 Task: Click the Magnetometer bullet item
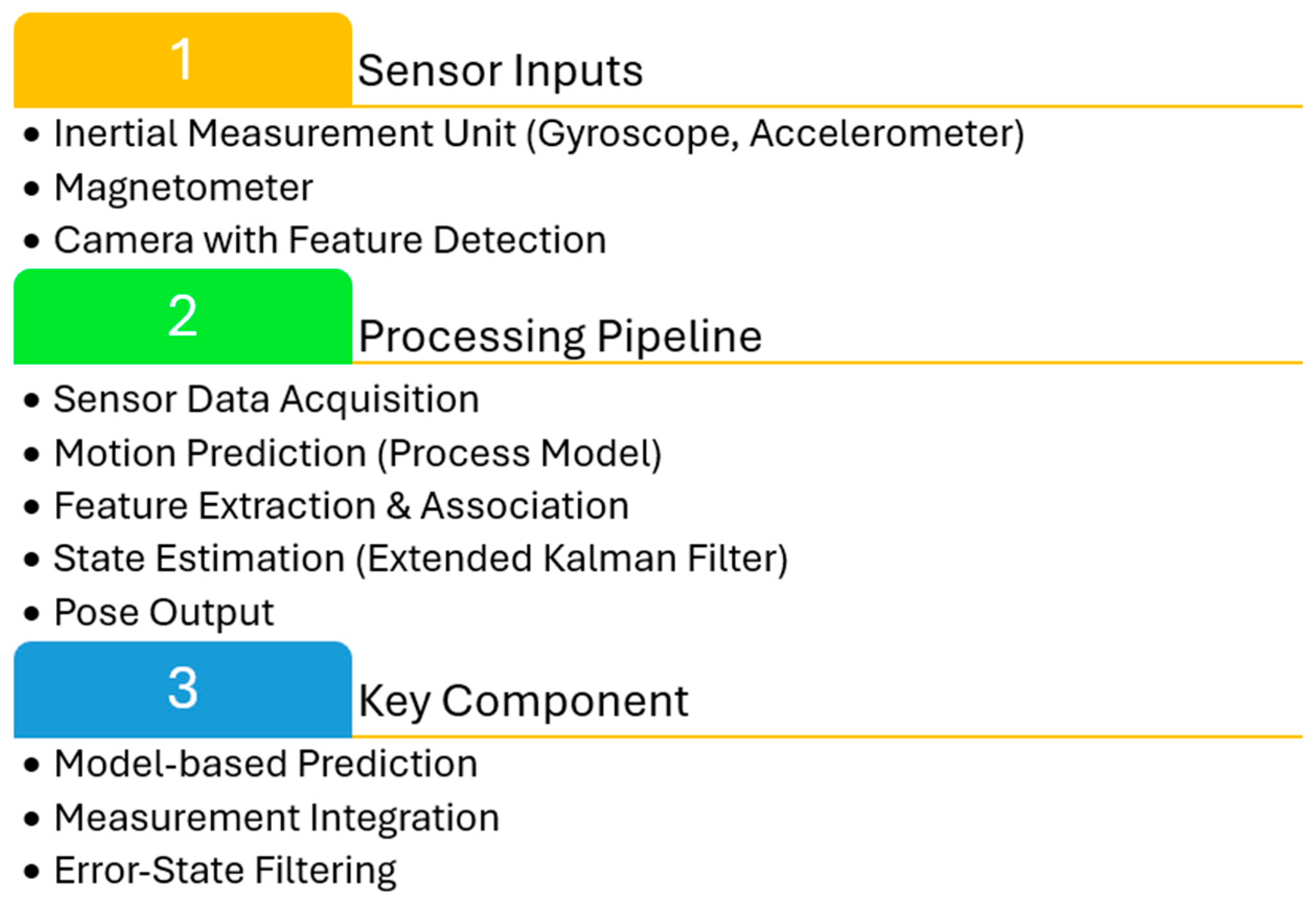(x=184, y=187)
